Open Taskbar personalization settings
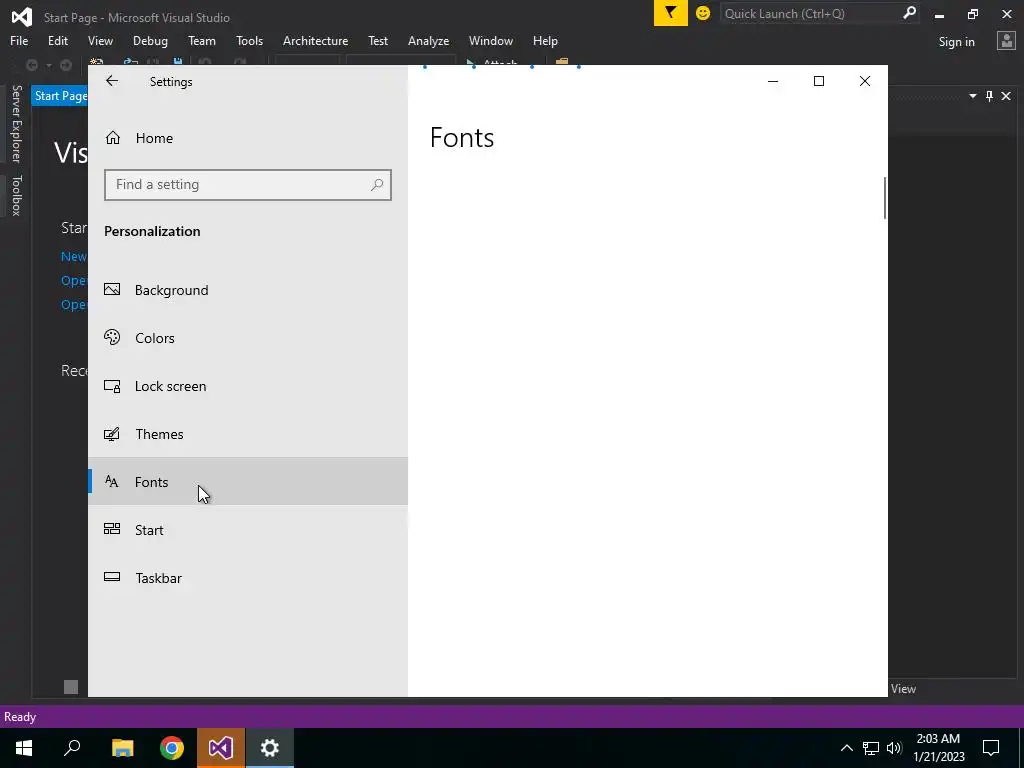This screenshot has height=768, width=1024. tap(248, 578)
